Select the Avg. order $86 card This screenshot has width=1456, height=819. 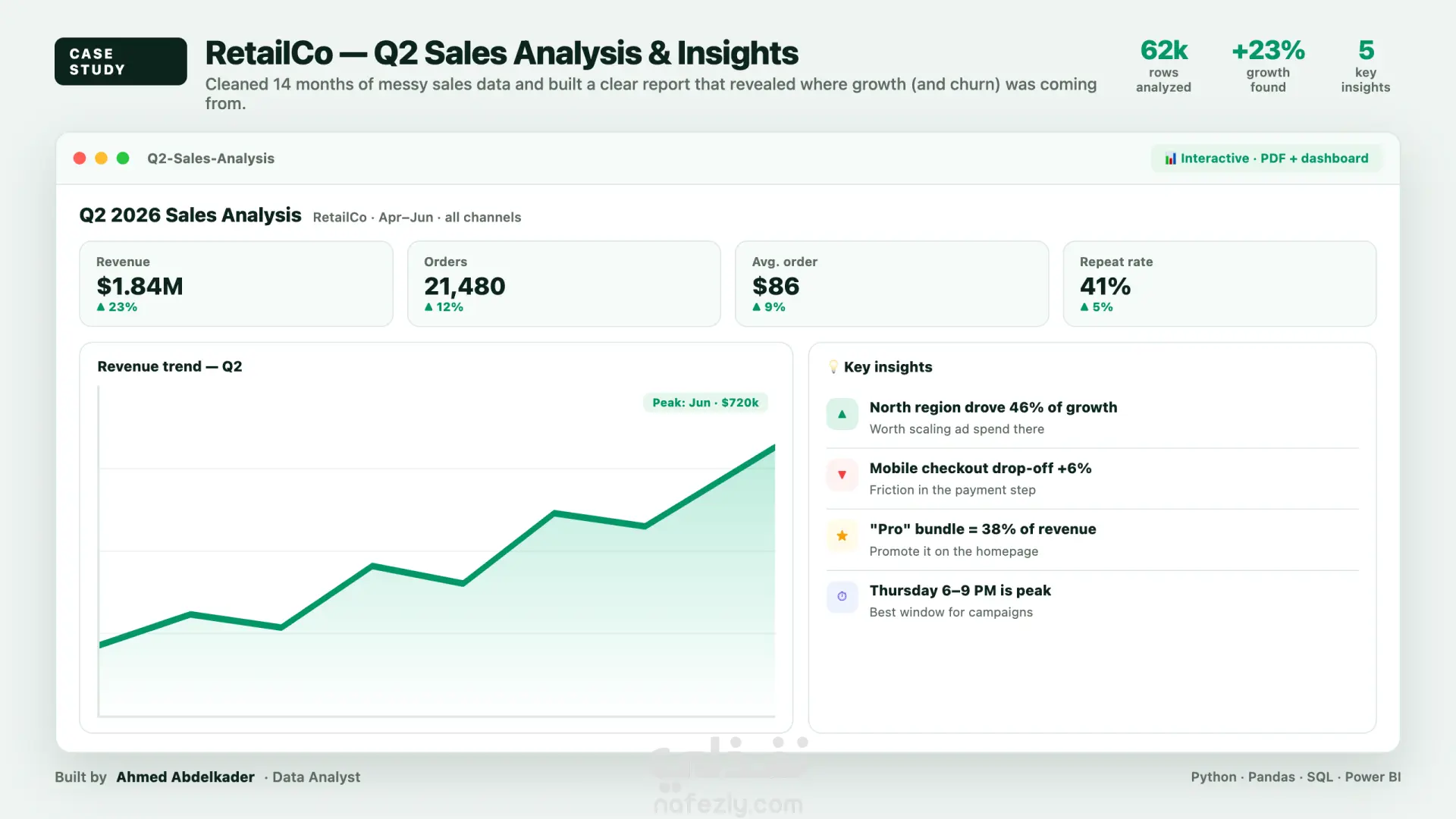coord(892,284)
